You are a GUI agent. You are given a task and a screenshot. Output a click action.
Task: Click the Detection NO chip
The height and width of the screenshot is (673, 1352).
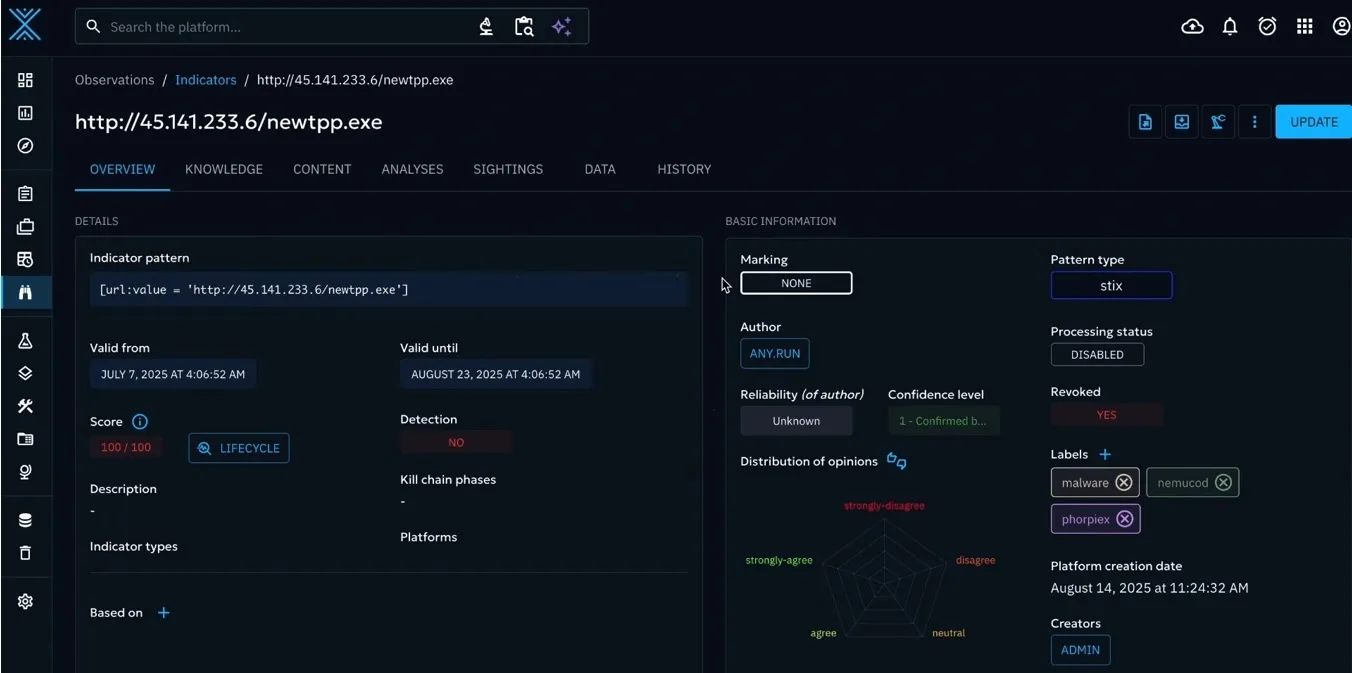click(456, 443)
